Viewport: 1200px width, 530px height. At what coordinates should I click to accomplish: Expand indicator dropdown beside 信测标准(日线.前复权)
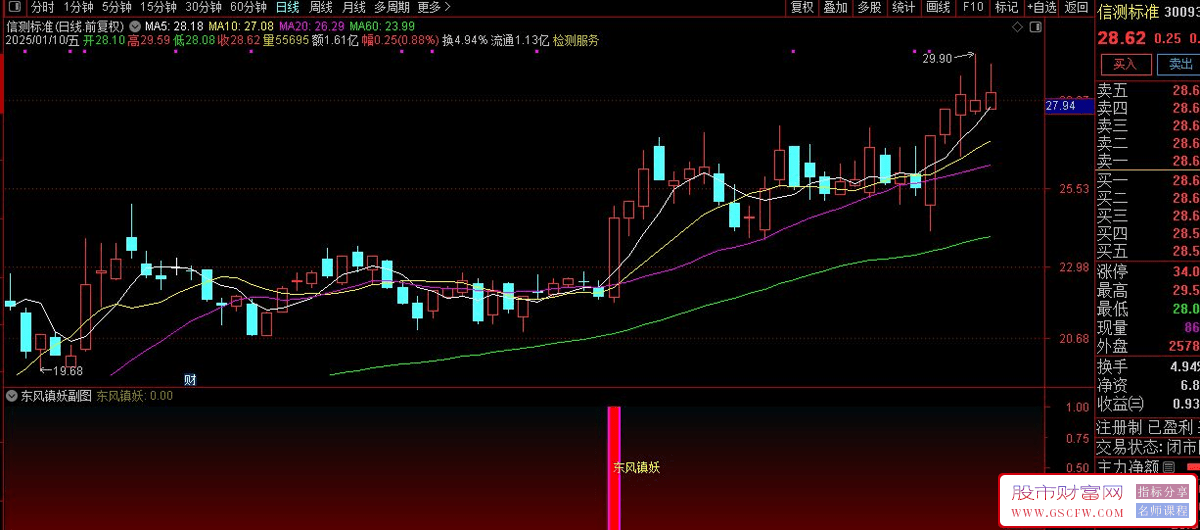click(134, 25)
